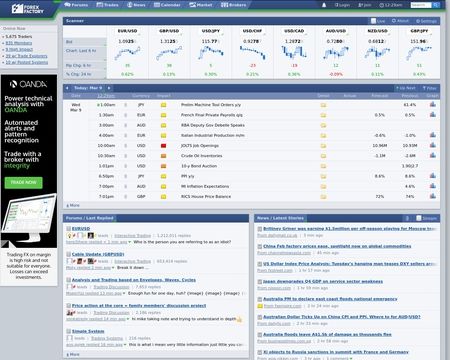Open the calendar Filter button
Viewport: 450px width, 360px height.
pyautogui.click(x=429, y=88)
